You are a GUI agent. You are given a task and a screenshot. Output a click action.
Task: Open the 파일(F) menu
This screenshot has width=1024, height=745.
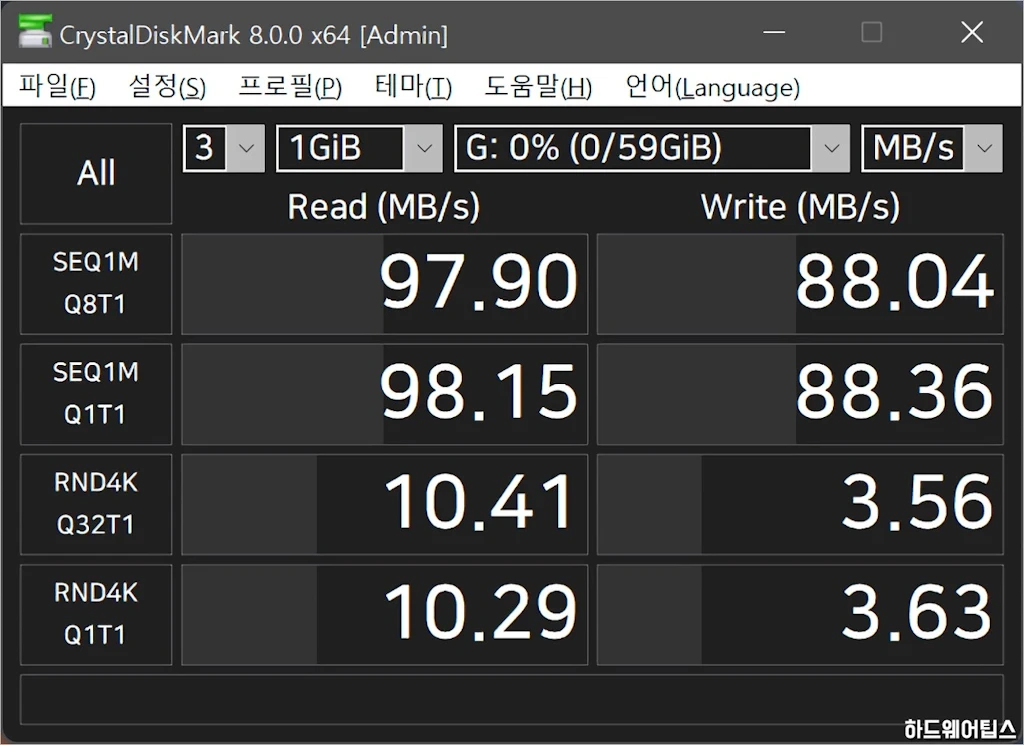[57, 86]
